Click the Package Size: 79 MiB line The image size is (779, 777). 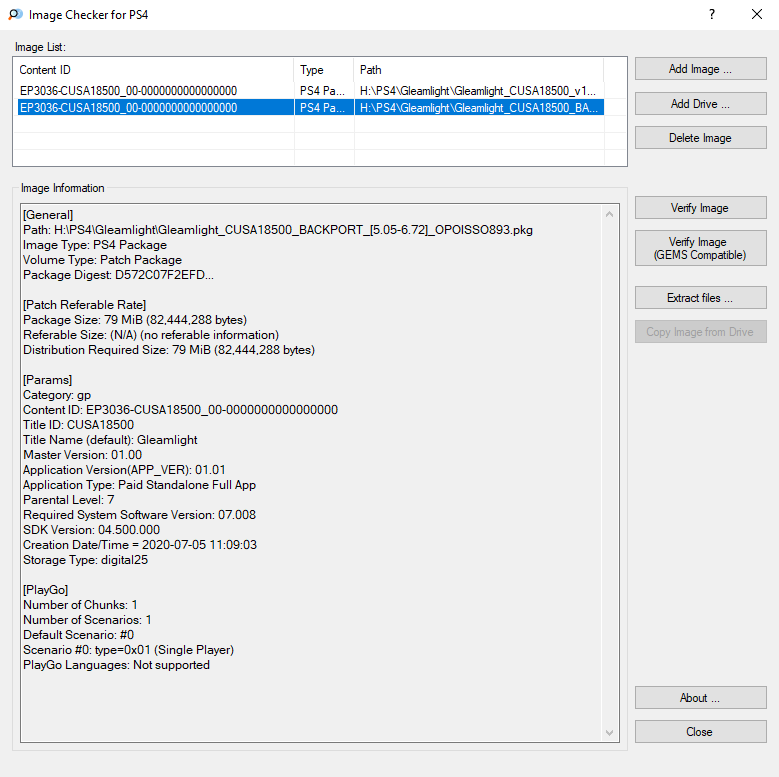(135, 319)
